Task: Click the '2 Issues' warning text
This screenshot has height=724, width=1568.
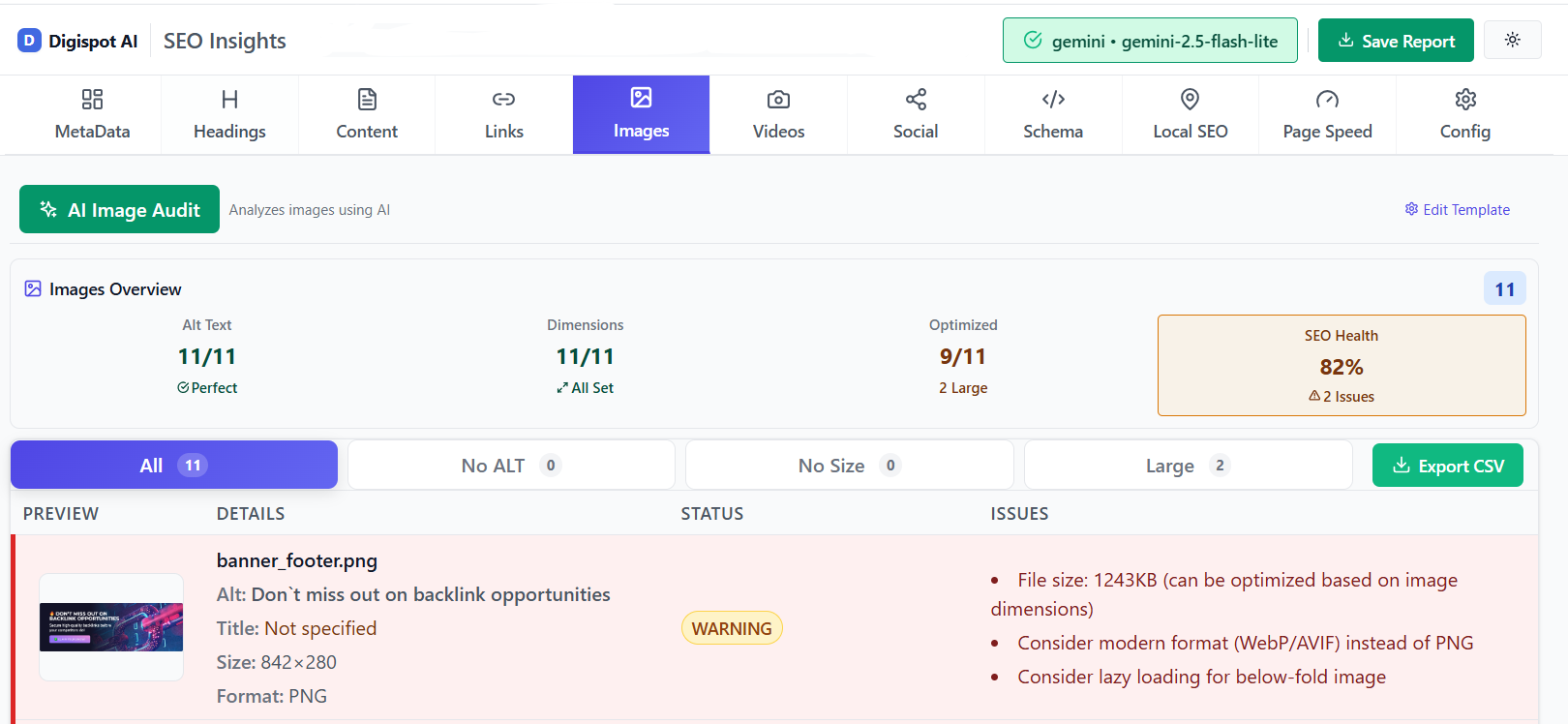Action: (1342, 396)
